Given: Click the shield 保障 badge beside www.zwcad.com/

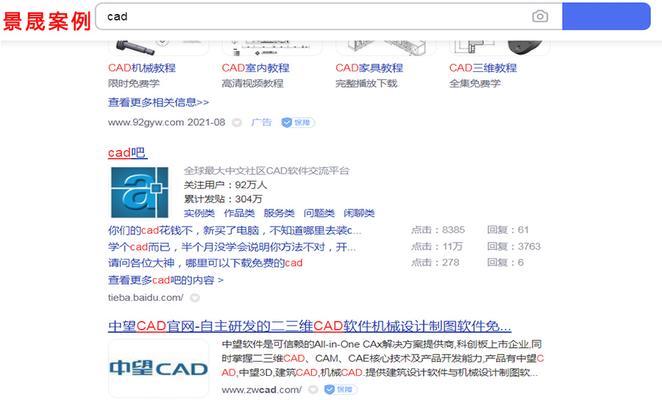Looking at the screenshot, I should (x=340, y=389).
